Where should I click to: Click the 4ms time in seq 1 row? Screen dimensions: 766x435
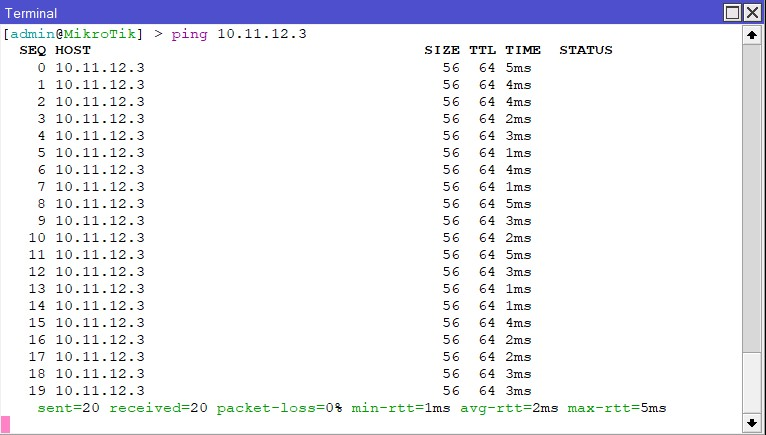pyautogui.click(x=518, y=85)
